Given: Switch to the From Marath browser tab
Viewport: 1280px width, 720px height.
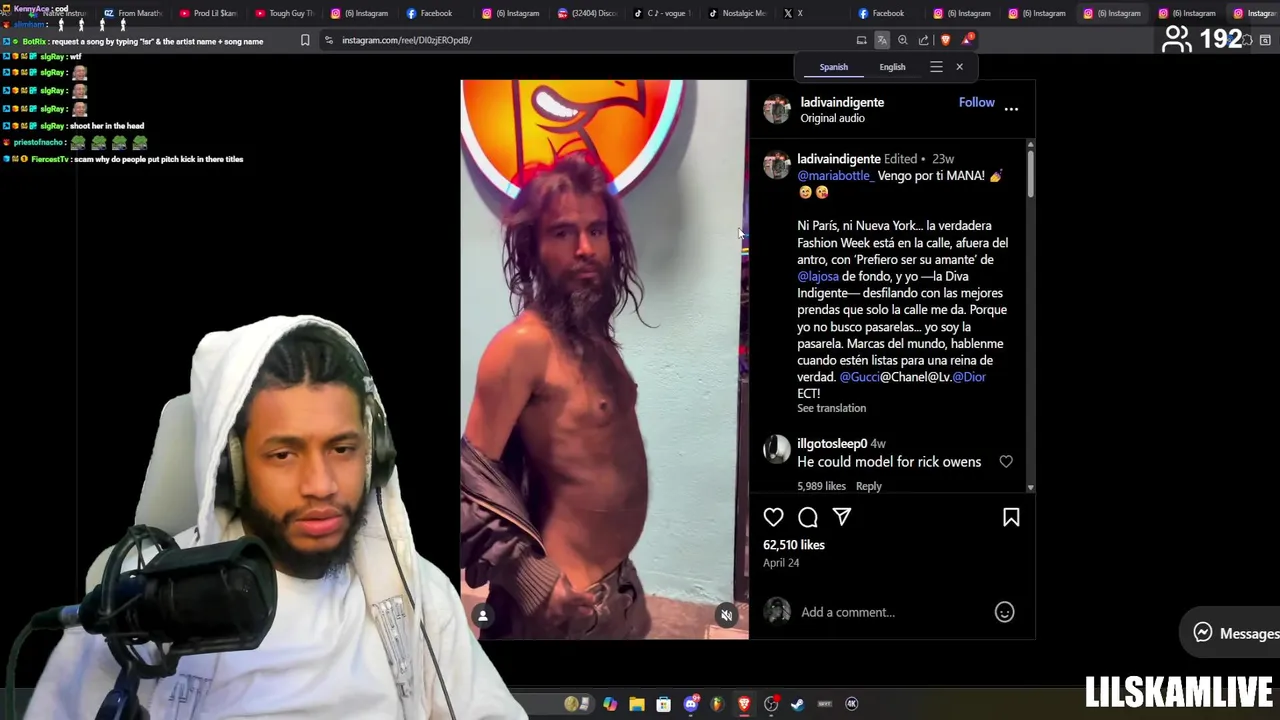Looking at the screenshot, I should pos(133,13).
